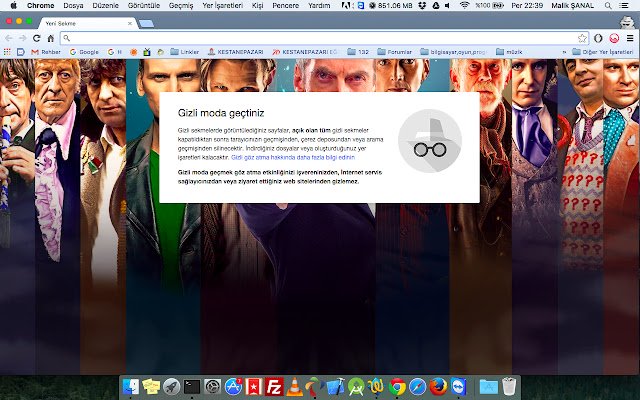The width and height of the screenshot is (640, 400).
Task: Open TeamViewer from the dock
Action: point(459,387)
